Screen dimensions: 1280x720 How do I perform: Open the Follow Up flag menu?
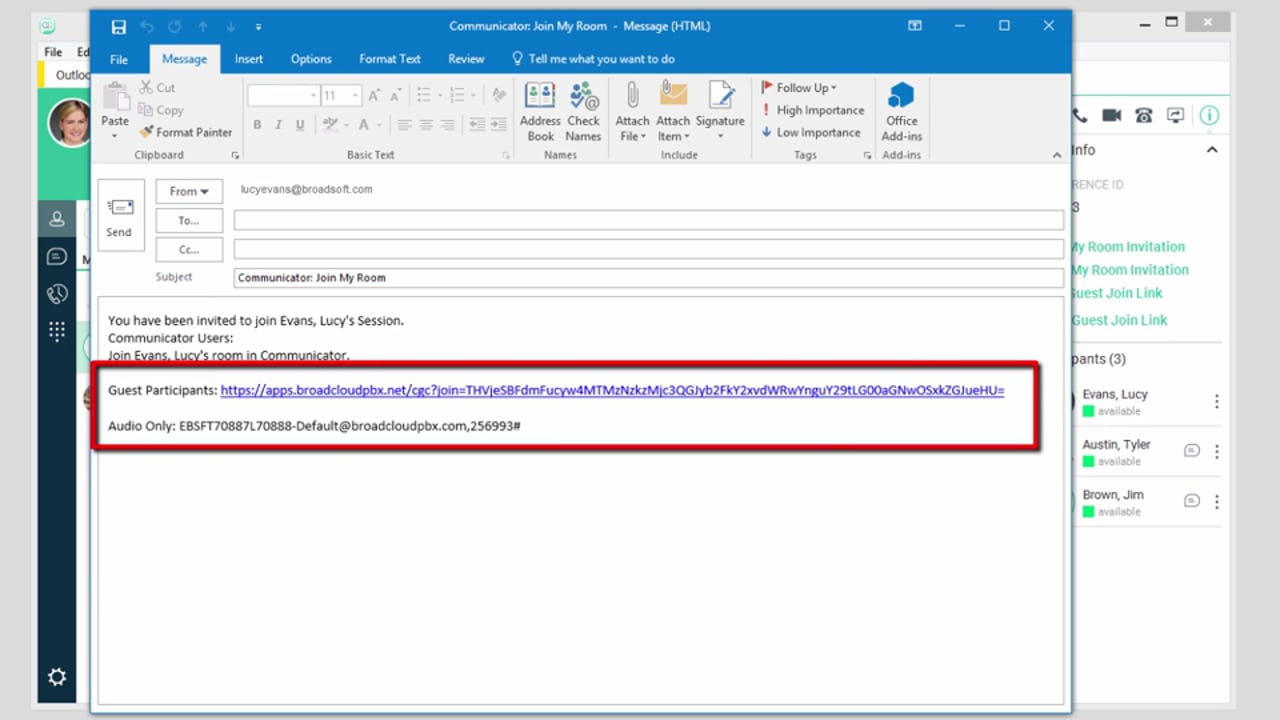click(799, 88)
